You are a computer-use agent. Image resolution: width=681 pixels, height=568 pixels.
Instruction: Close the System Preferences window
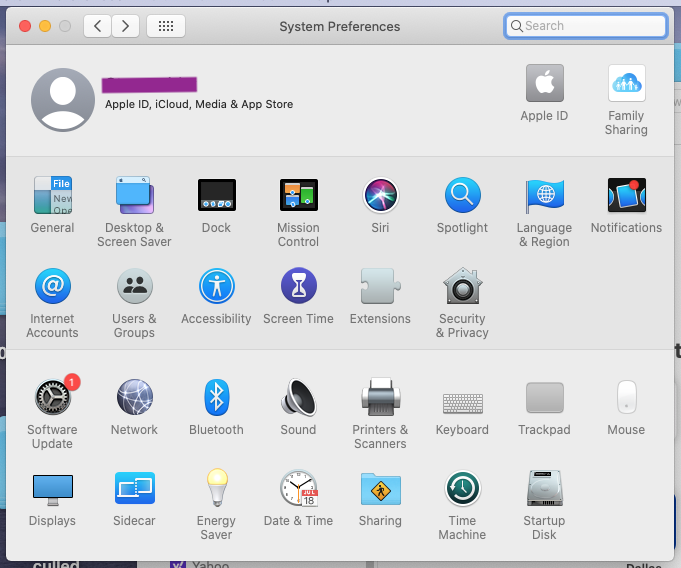coord(25,26)
